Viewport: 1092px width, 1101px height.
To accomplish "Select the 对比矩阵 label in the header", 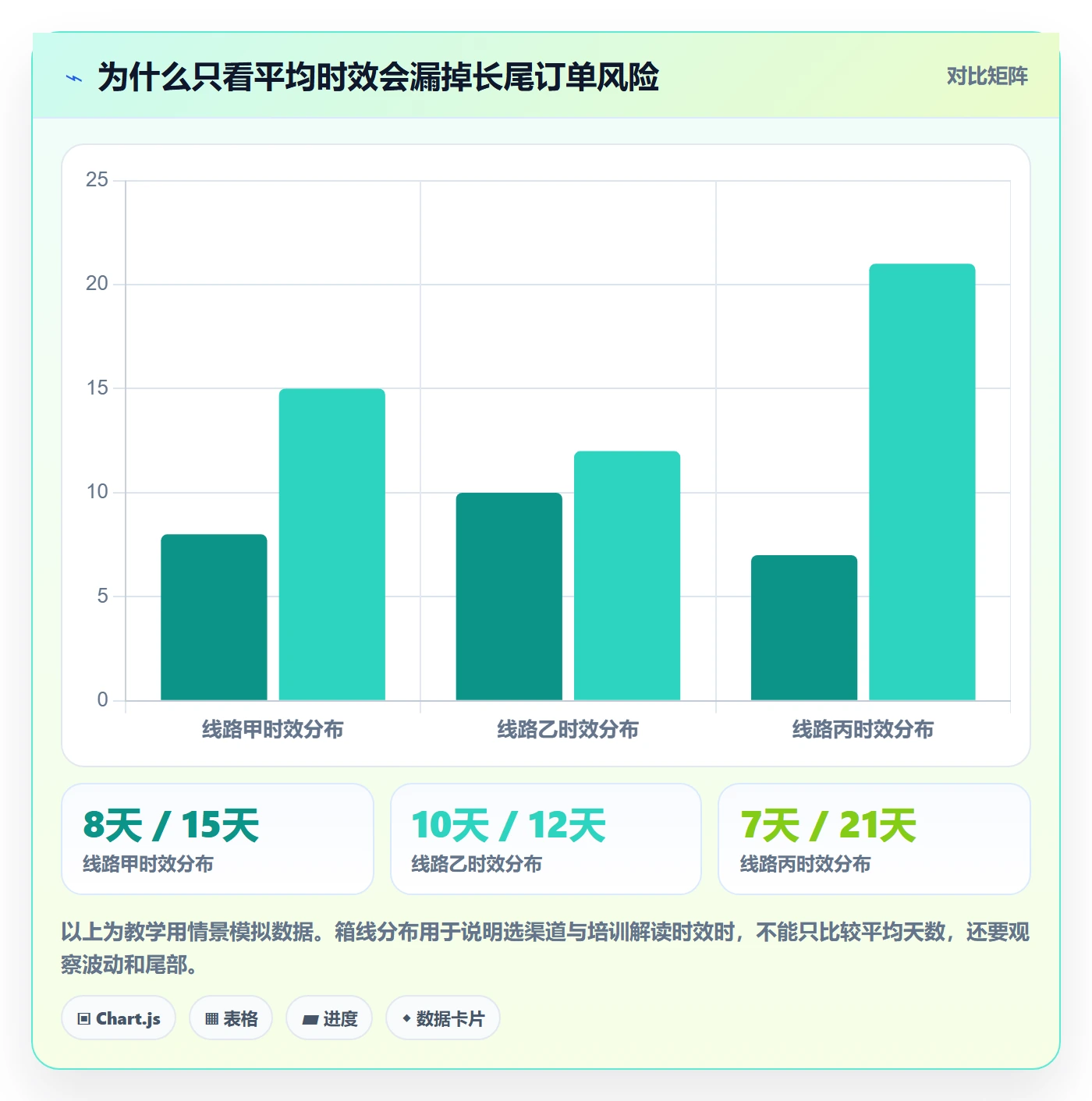I will [x=987, y=76].
